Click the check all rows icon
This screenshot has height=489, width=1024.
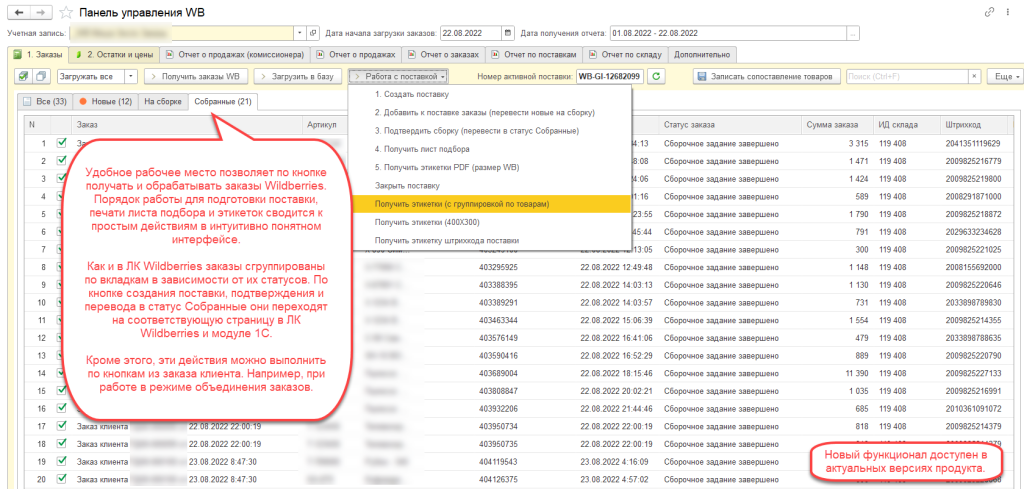point(22,76)
